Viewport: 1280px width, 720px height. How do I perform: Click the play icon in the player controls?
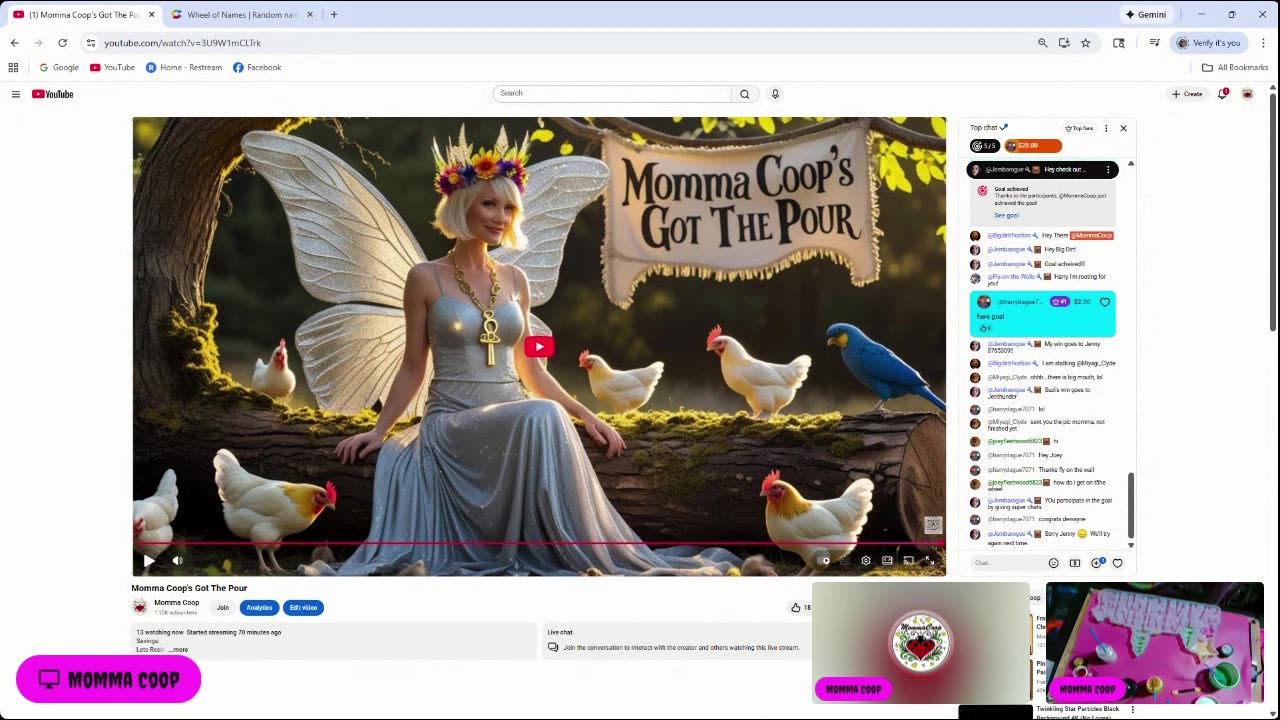point(149,561)
